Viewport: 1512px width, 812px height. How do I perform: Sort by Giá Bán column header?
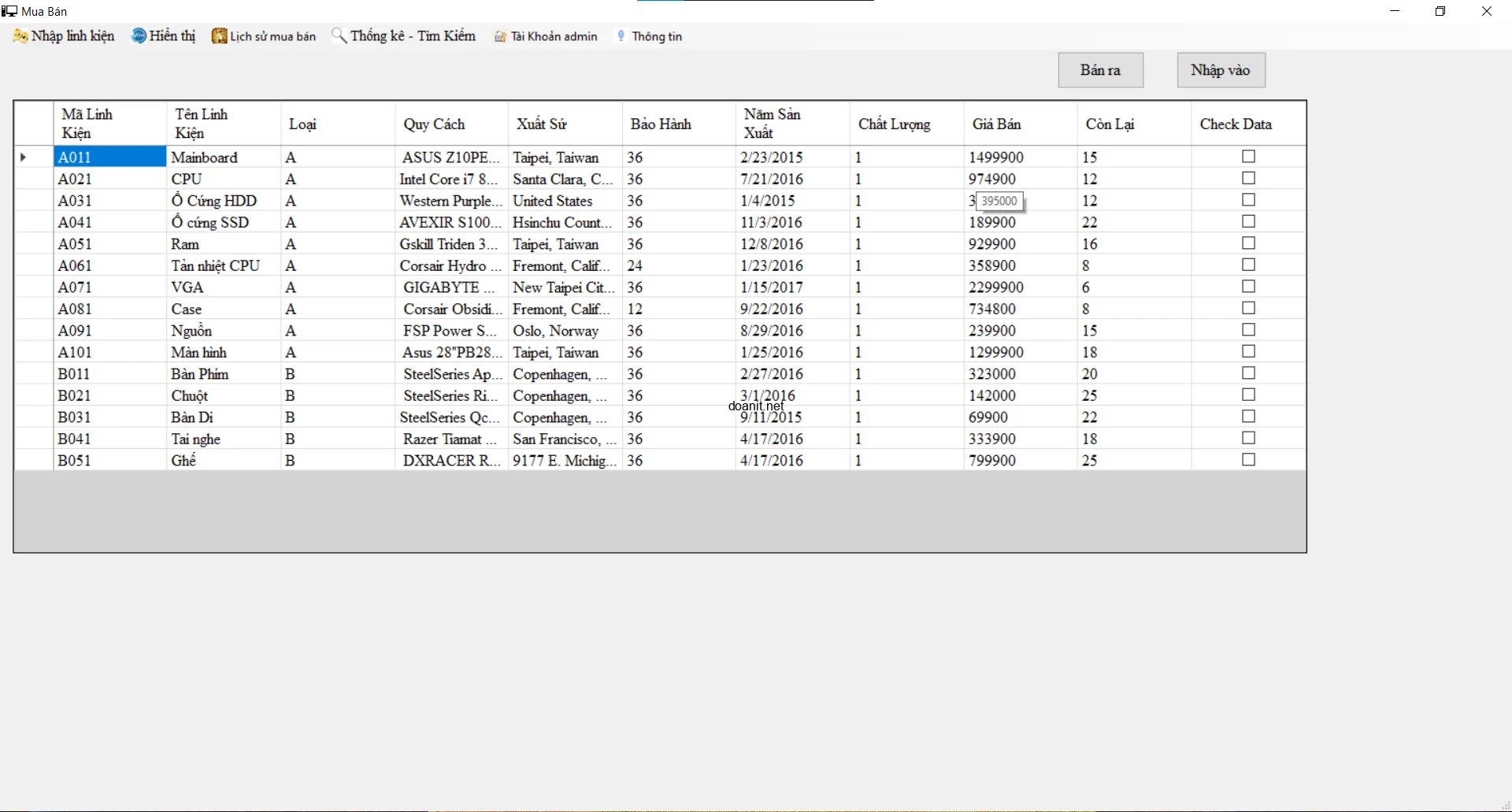point(996,124)
